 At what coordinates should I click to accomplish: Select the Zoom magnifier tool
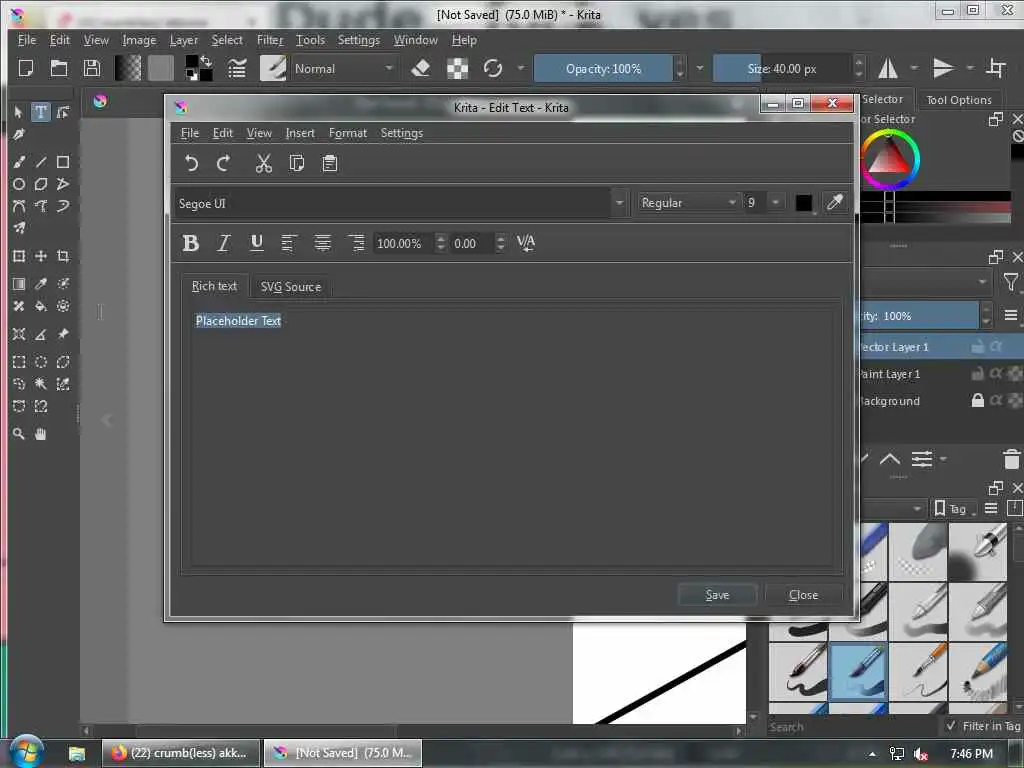(18, 434)
